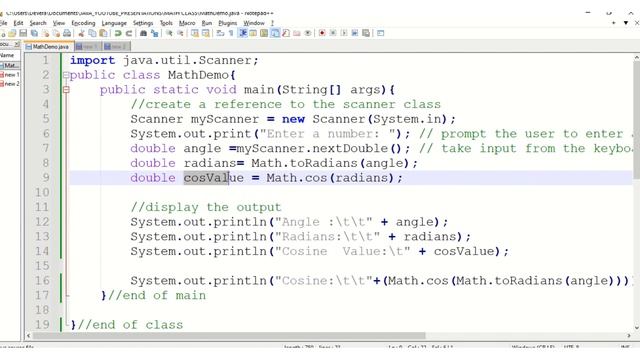640x360 pixels.
Task: Toggle synchronized vertical scrolling
Action: point(195,33)
